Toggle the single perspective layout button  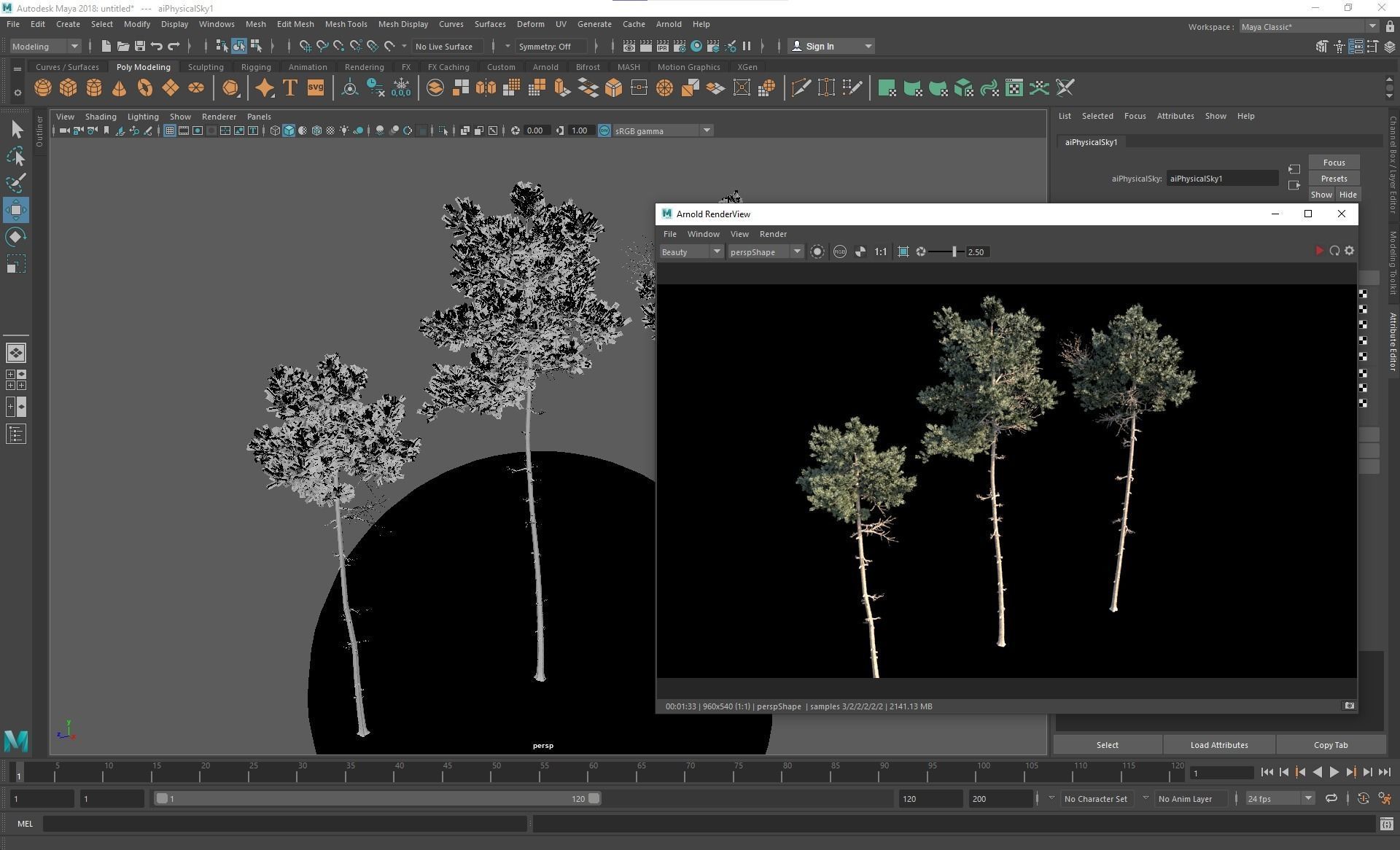tap(16, 353)
